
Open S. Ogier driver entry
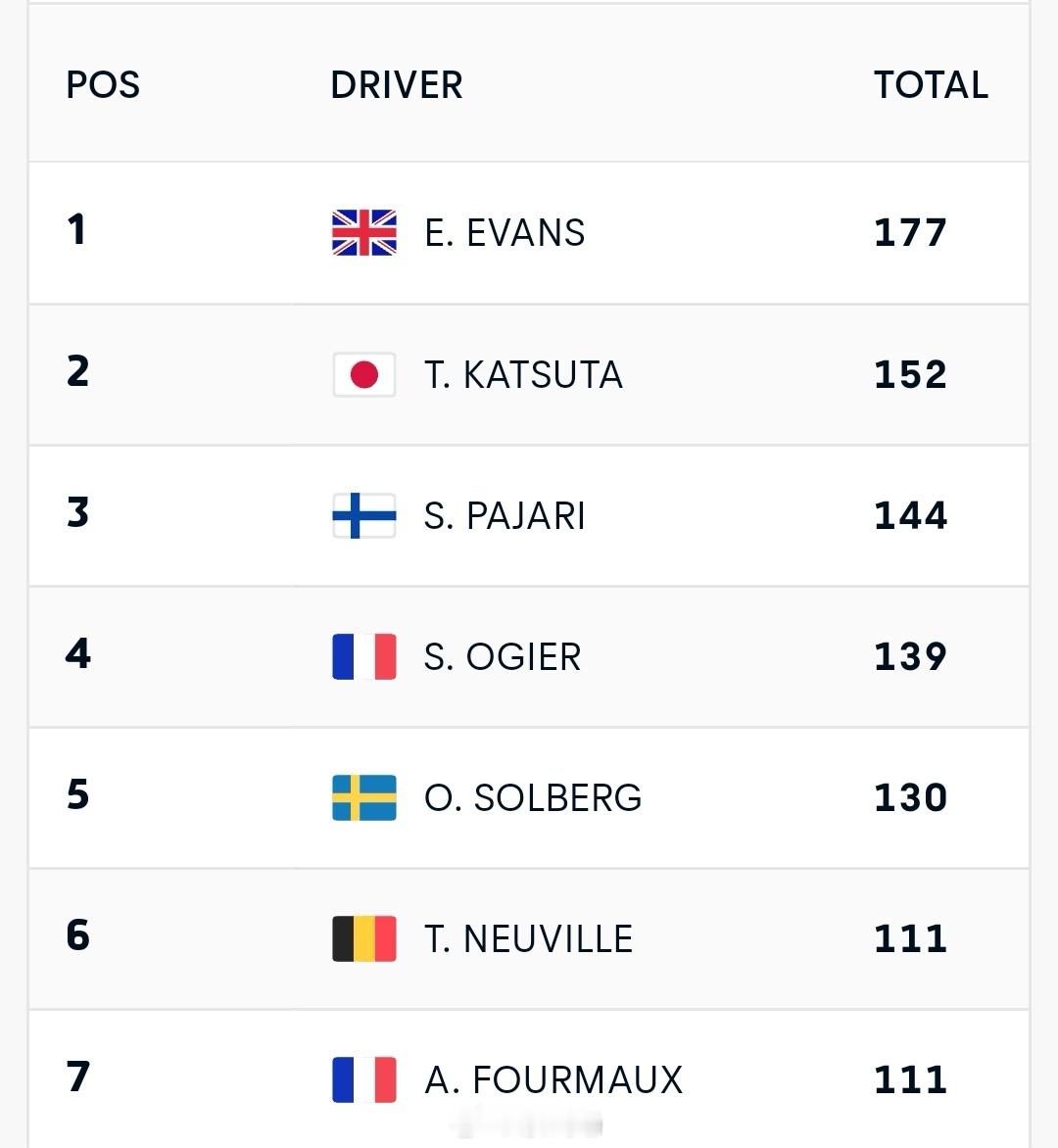pos(503,656)
